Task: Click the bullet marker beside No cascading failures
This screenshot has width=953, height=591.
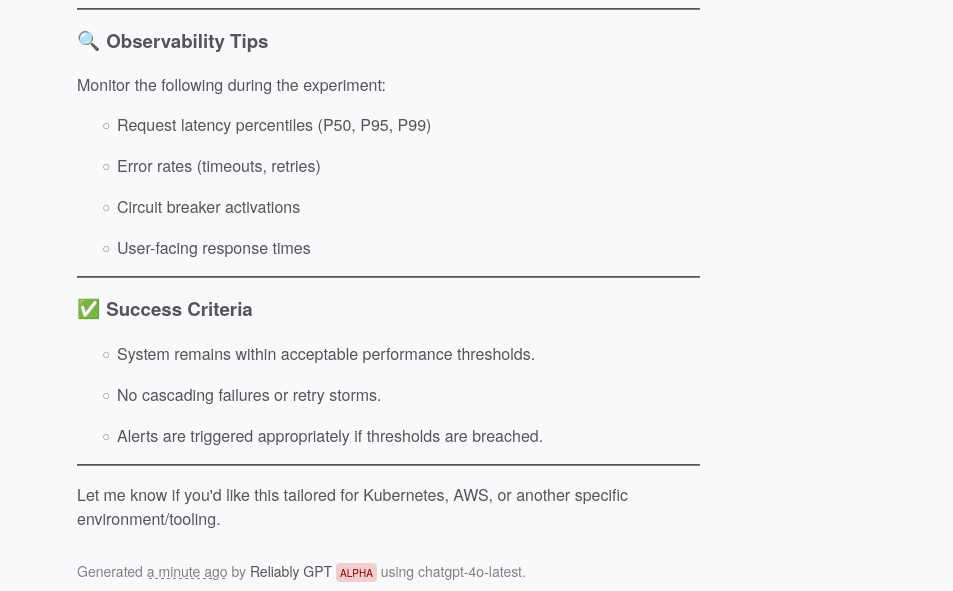Action: (106, 396)
